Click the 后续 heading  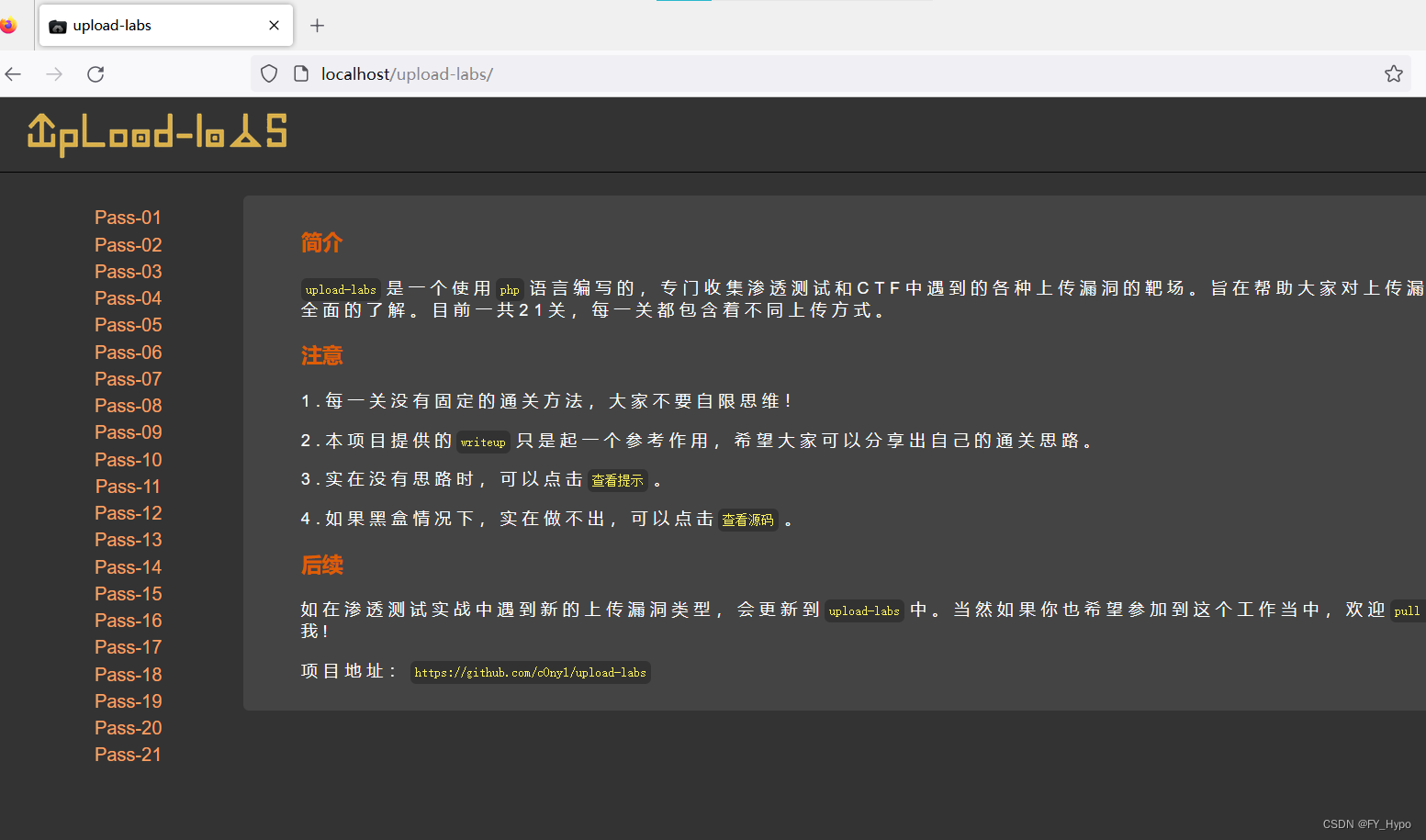(321, 565)
